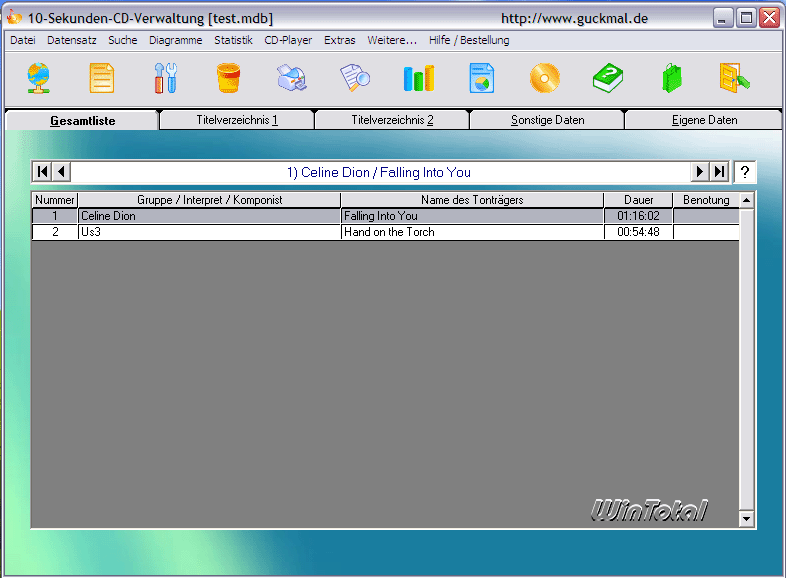Click the pie chart statistics document icon
This screenshot has height=578, width=786.
[x=482, y=78]
